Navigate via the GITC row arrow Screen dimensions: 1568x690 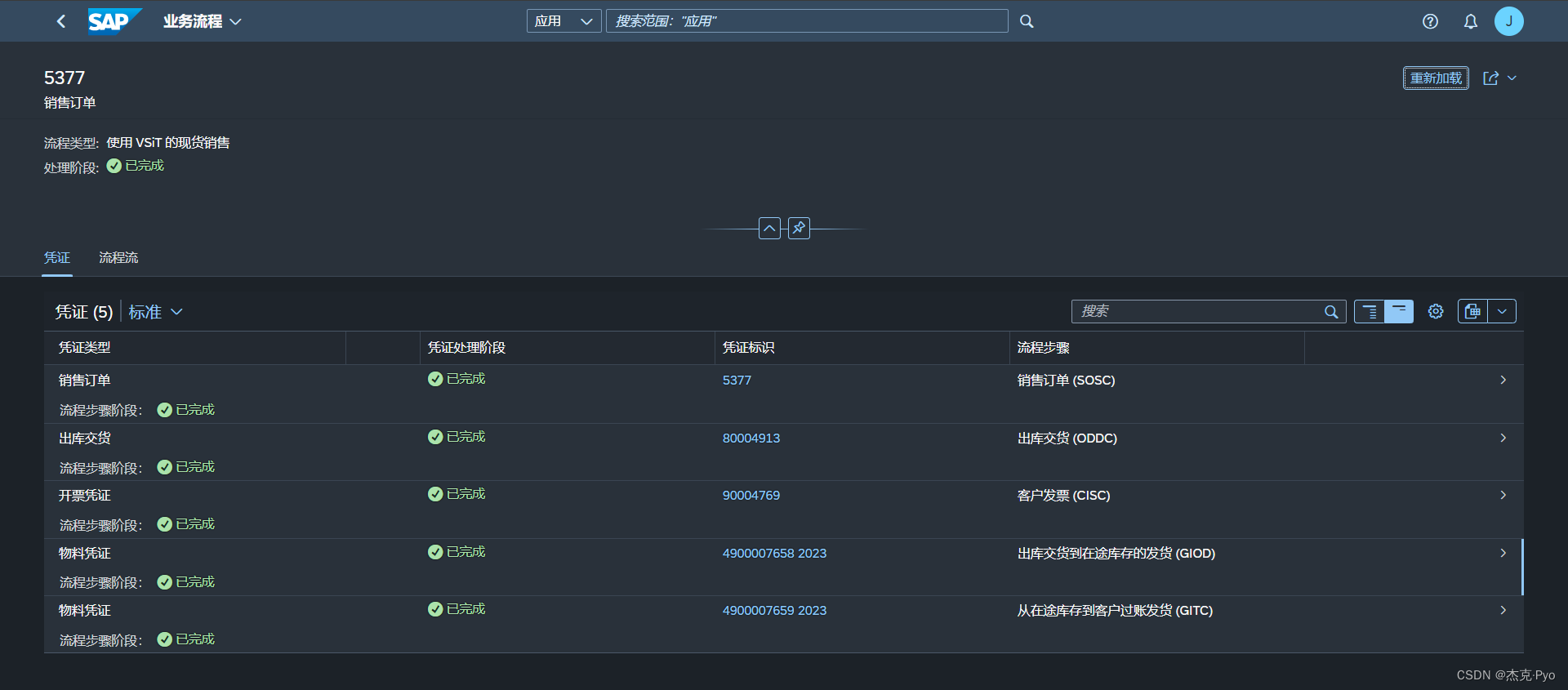(x=1503, y=610)
